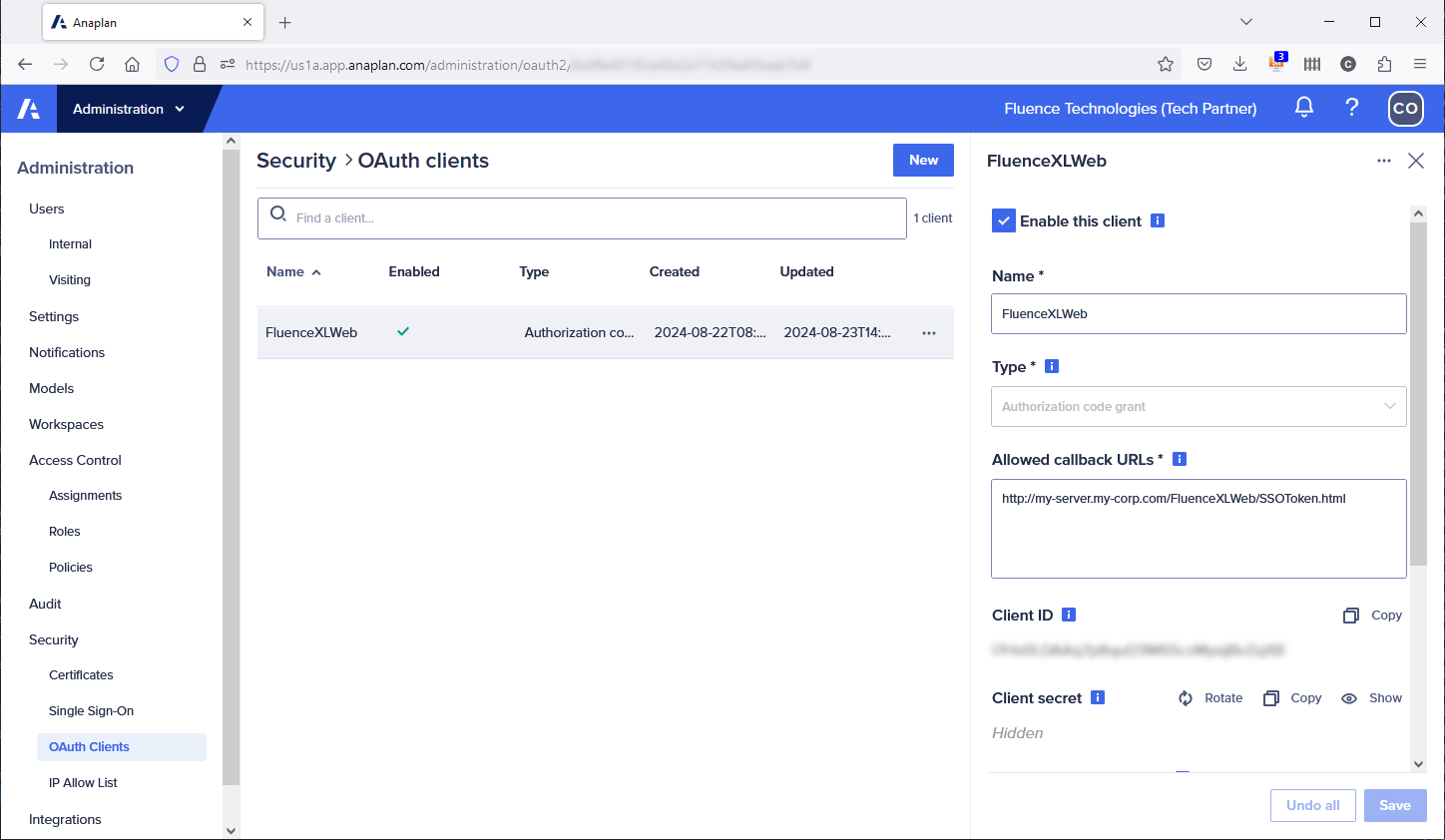The height and width of the screenshot is (840, 1445).
Task: Open the Type dropdown Authorization code grant
Action: point(1199,406)
